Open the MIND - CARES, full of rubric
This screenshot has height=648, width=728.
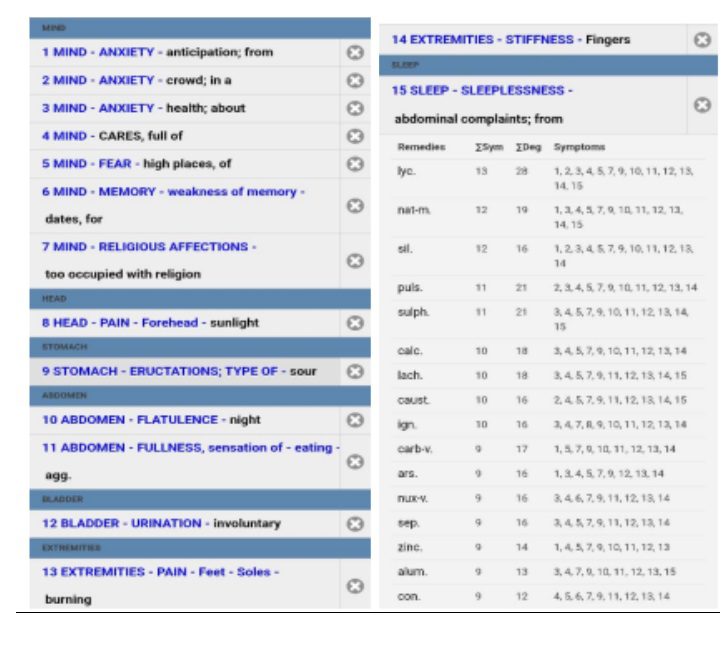pos(112,136)
